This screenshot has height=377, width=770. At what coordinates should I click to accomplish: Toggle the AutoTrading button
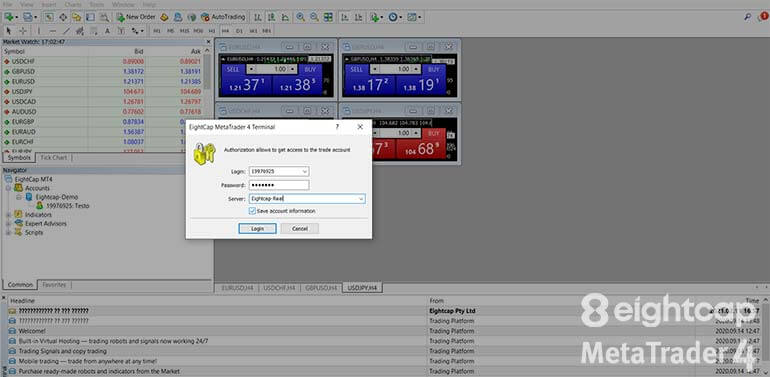(x=223, y=17)
